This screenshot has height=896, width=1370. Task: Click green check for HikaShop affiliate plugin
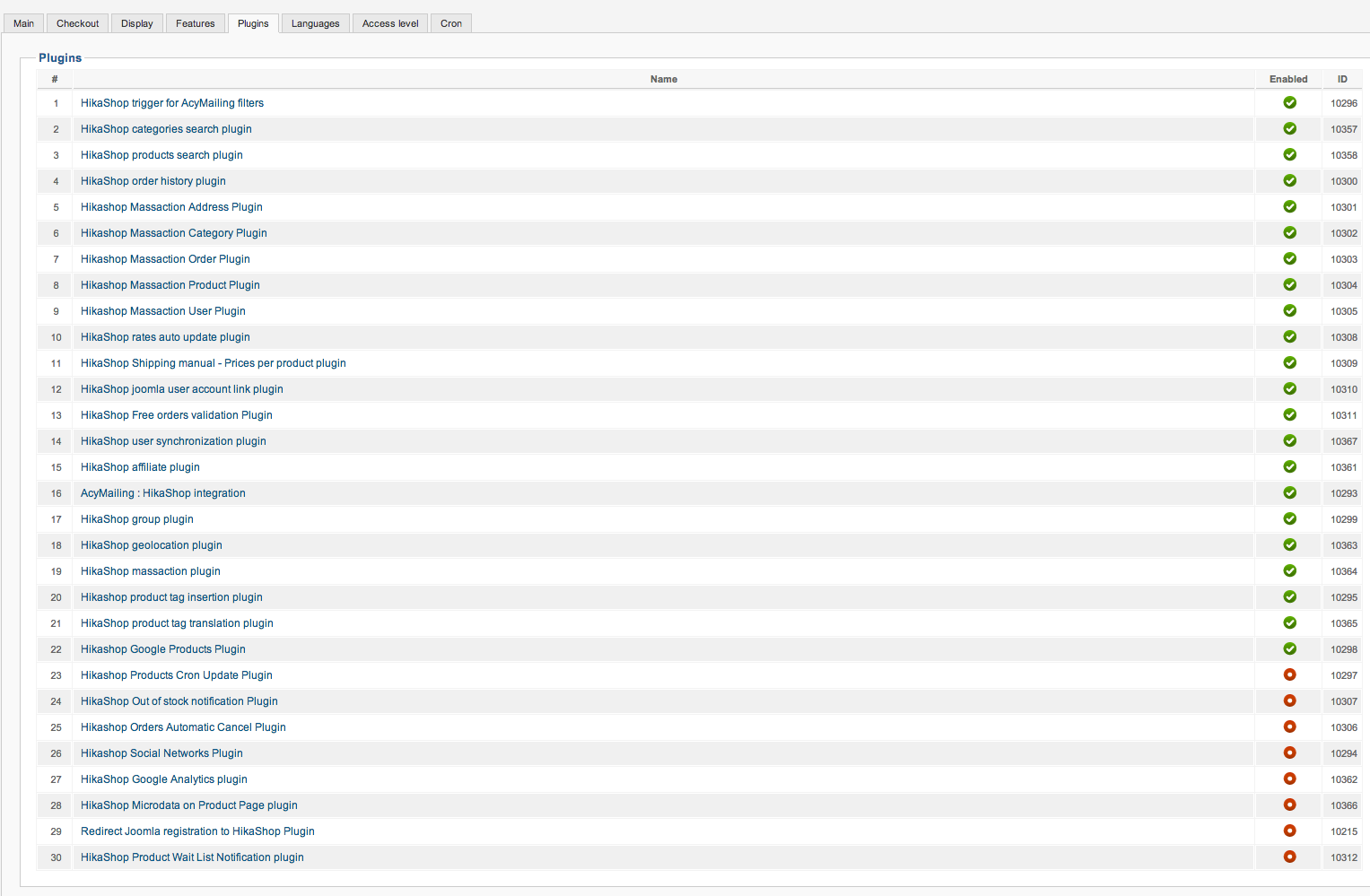pos(1290,466)
